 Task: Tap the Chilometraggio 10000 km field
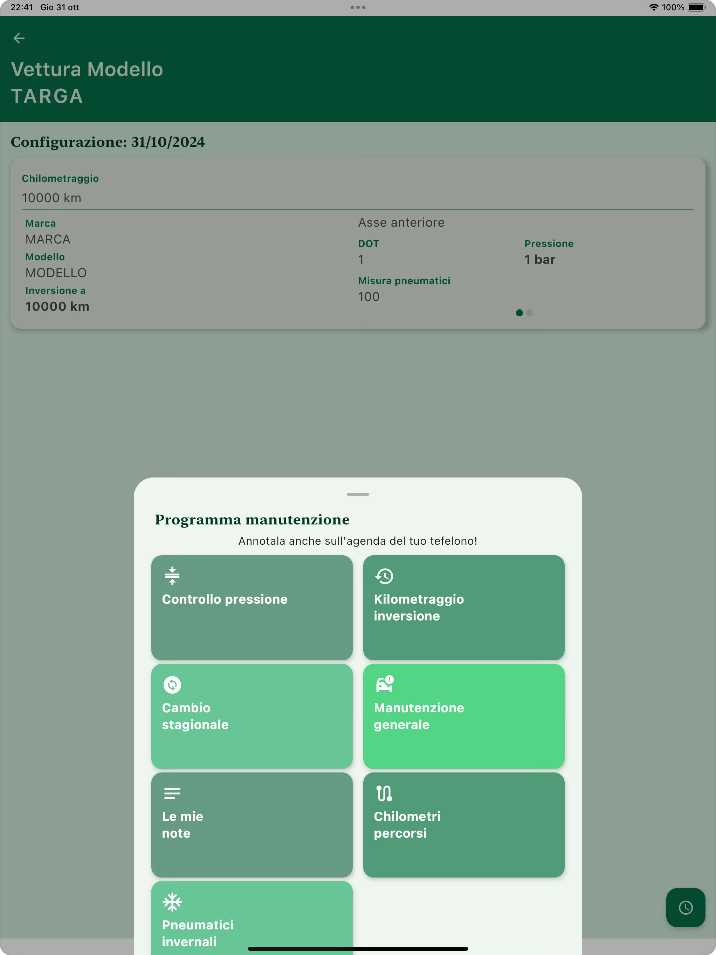click(x=357, y=198)
